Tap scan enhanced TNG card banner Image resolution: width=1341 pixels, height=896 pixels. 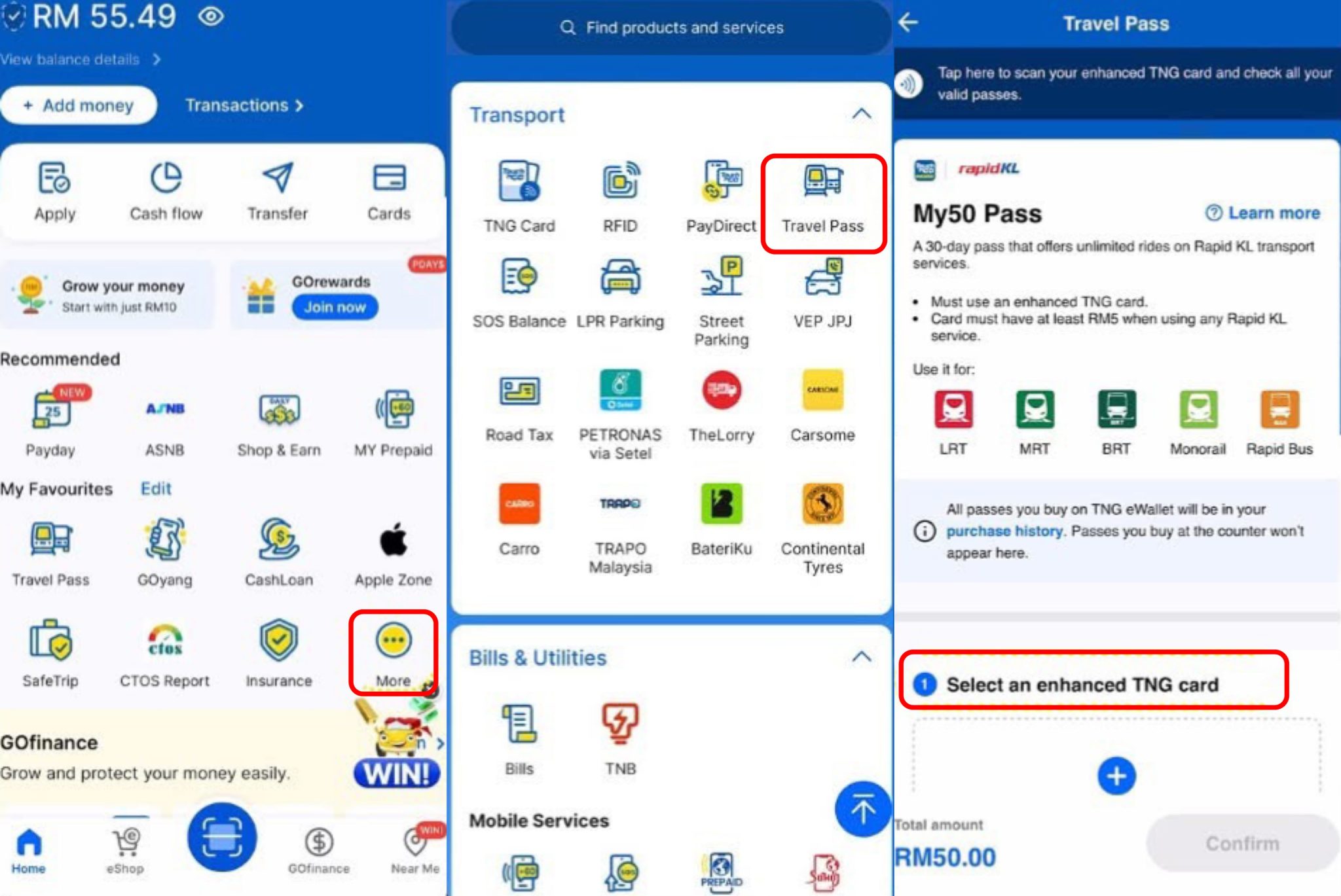pyautogui.click(x=1117, y=84)
